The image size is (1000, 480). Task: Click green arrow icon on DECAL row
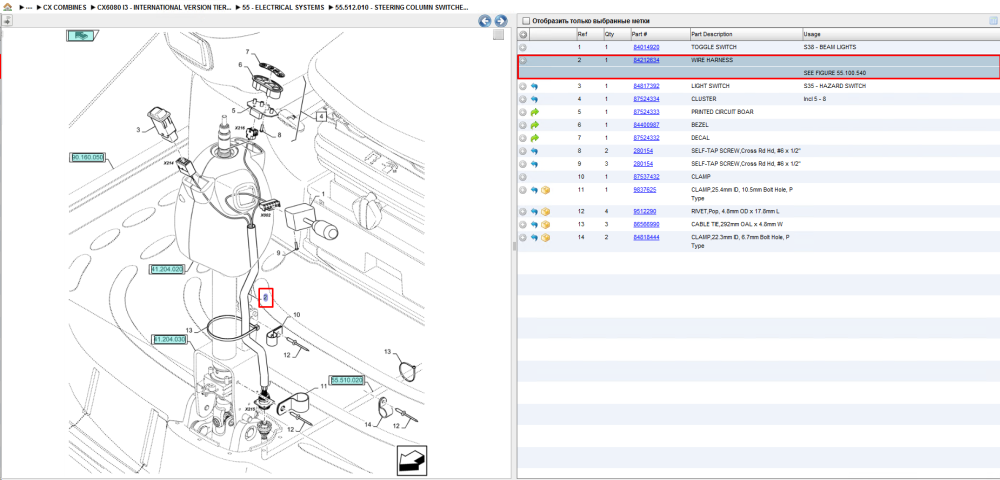(534, 138)
